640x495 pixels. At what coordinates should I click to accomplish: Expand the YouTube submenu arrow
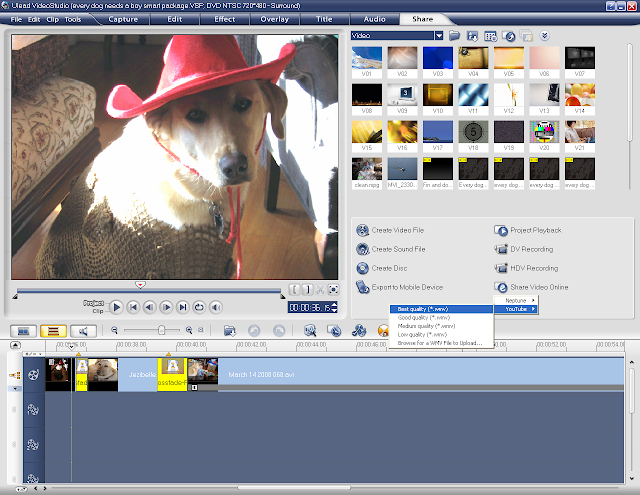[533, 309]
